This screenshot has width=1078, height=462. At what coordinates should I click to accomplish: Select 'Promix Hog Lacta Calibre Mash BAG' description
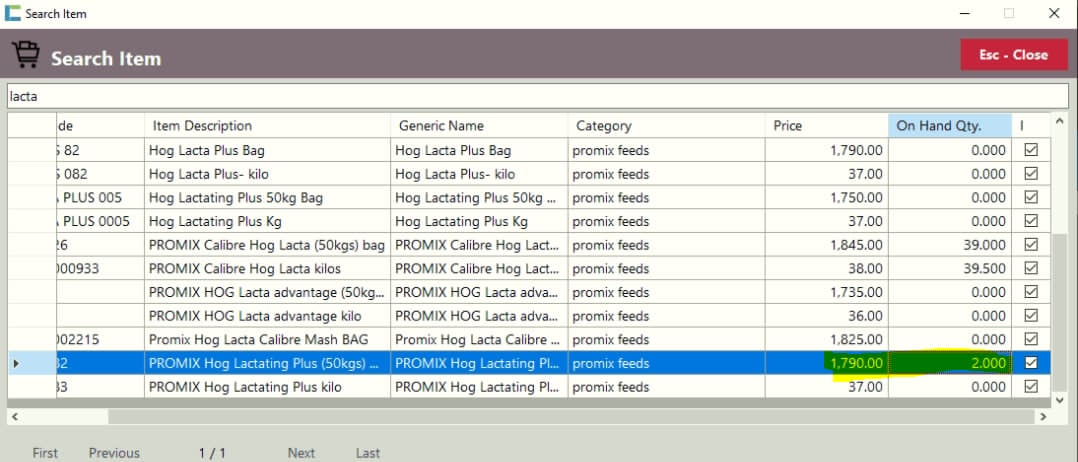(267, 339)
